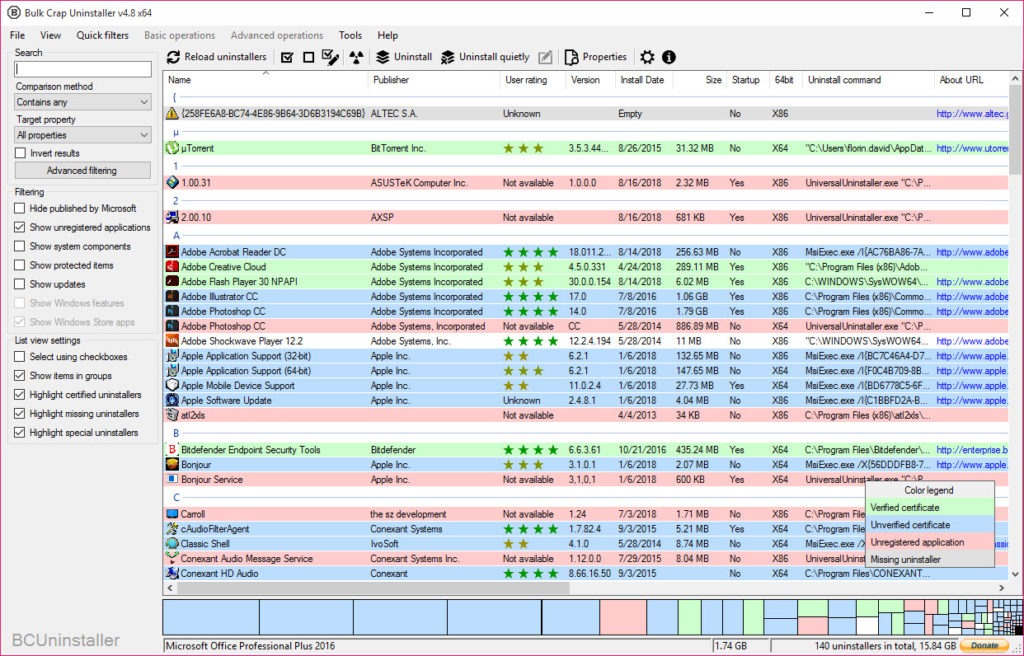
Task: Click the select all checkmark toolbar icon
Action: coord(287,57)
